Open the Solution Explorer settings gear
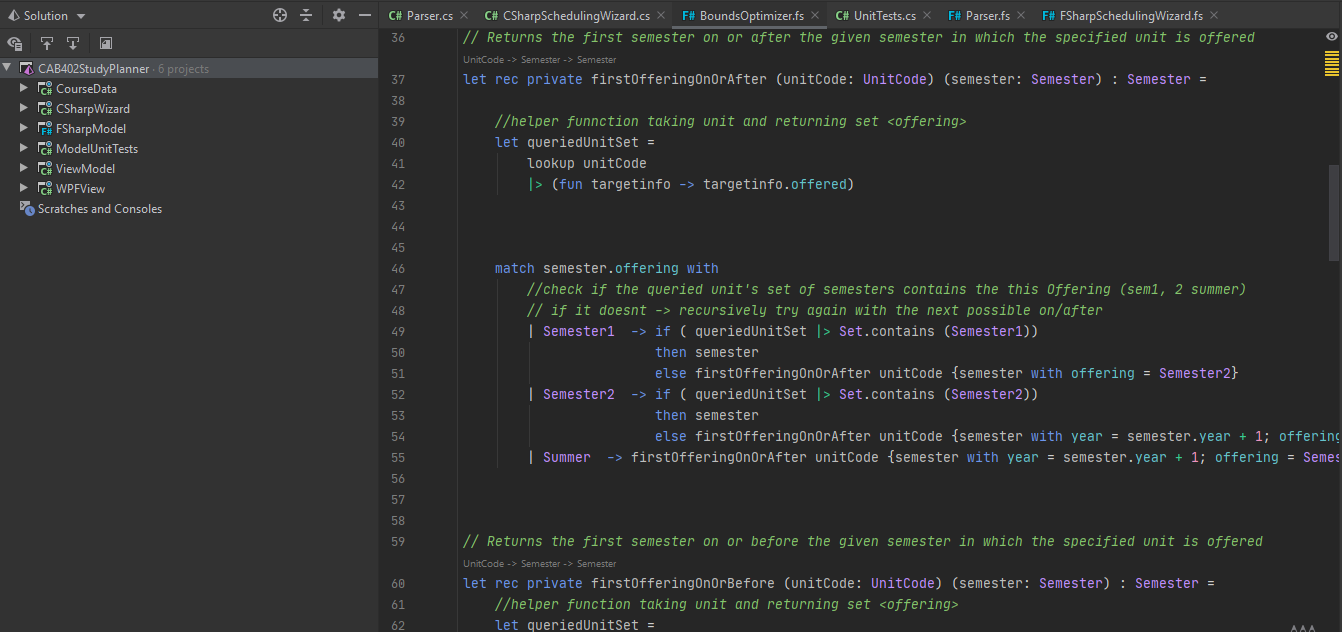The width and height of the screenshot is (1342, 632). pyautogui.click(x=338, y=16)
